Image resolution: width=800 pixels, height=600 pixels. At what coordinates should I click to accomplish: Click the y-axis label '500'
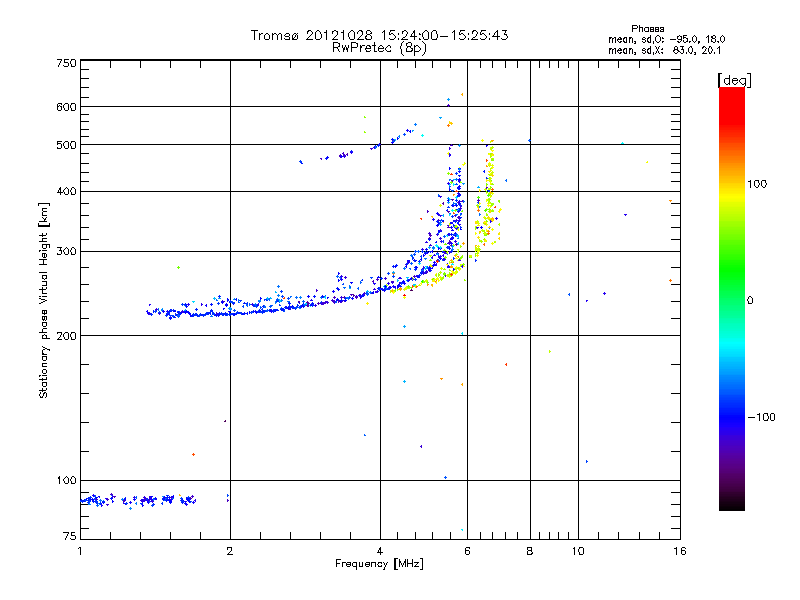point(66,145)
